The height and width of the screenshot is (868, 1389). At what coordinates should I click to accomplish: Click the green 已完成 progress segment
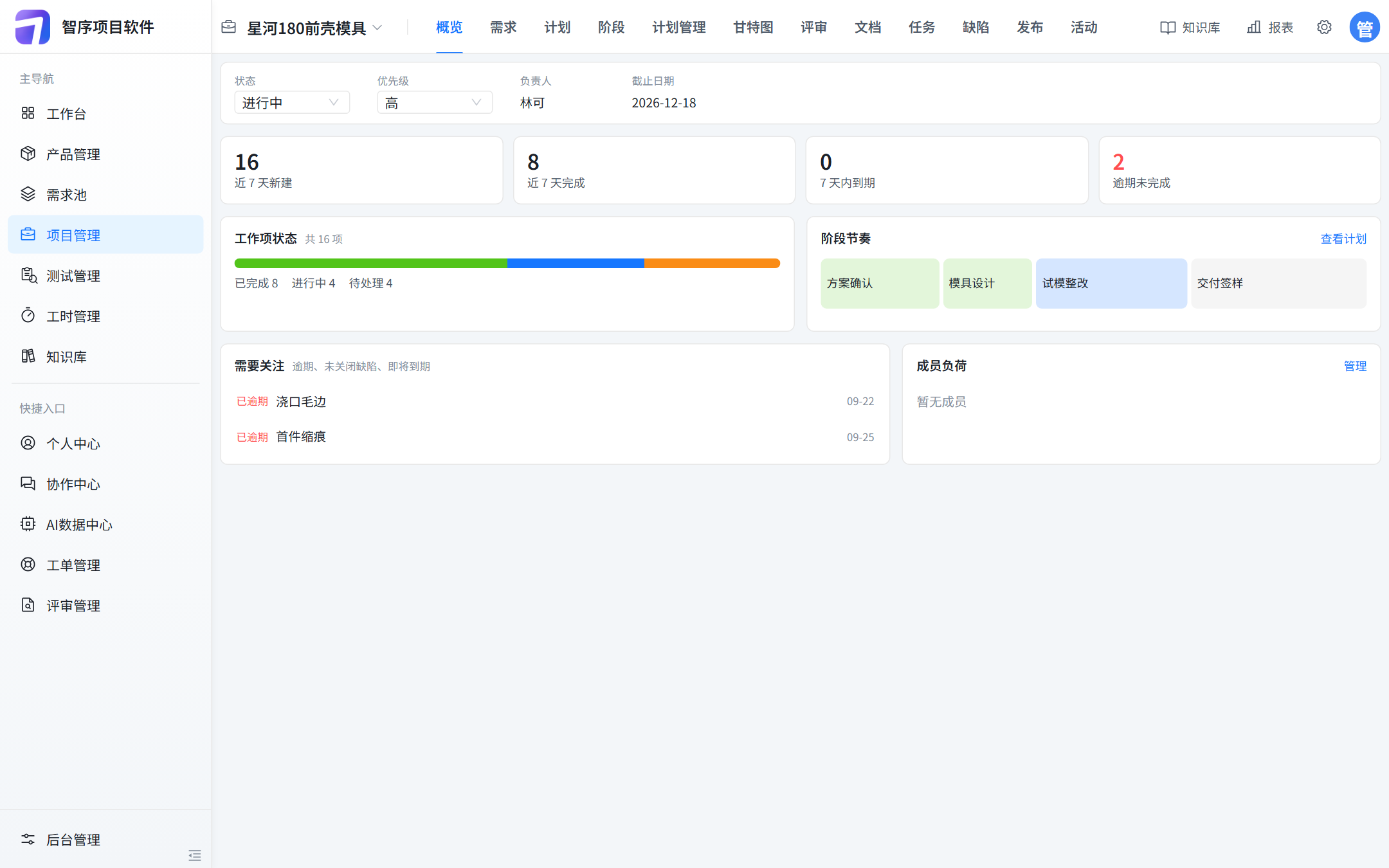tap(371, 264)
